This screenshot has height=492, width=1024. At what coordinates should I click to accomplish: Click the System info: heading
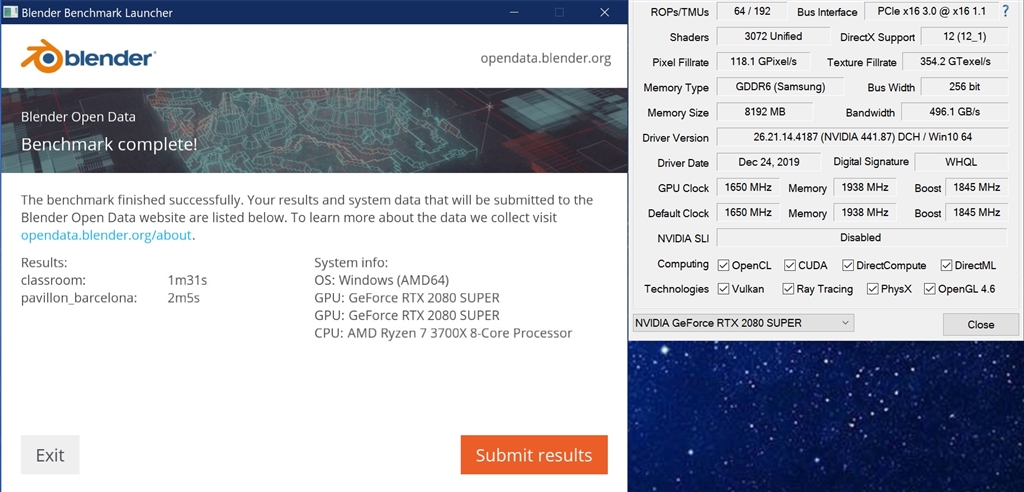pos(351,263)
